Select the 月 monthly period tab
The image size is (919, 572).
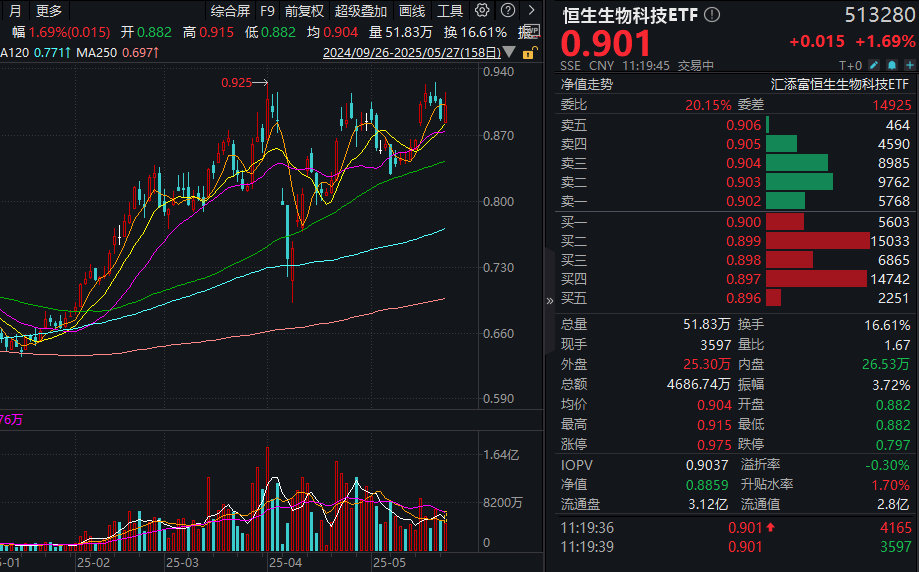click(x=15, y=11)
